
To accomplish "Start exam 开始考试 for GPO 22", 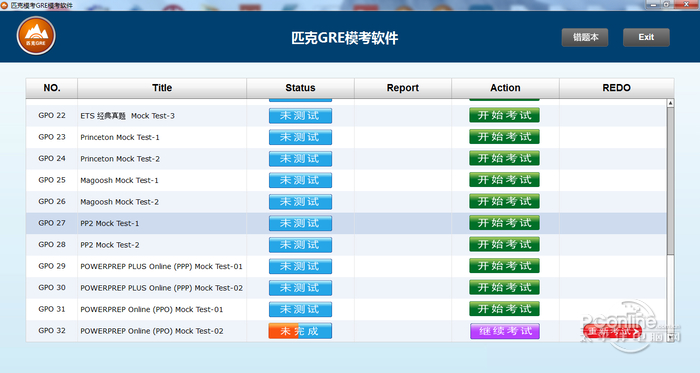I will coord(504,116).
